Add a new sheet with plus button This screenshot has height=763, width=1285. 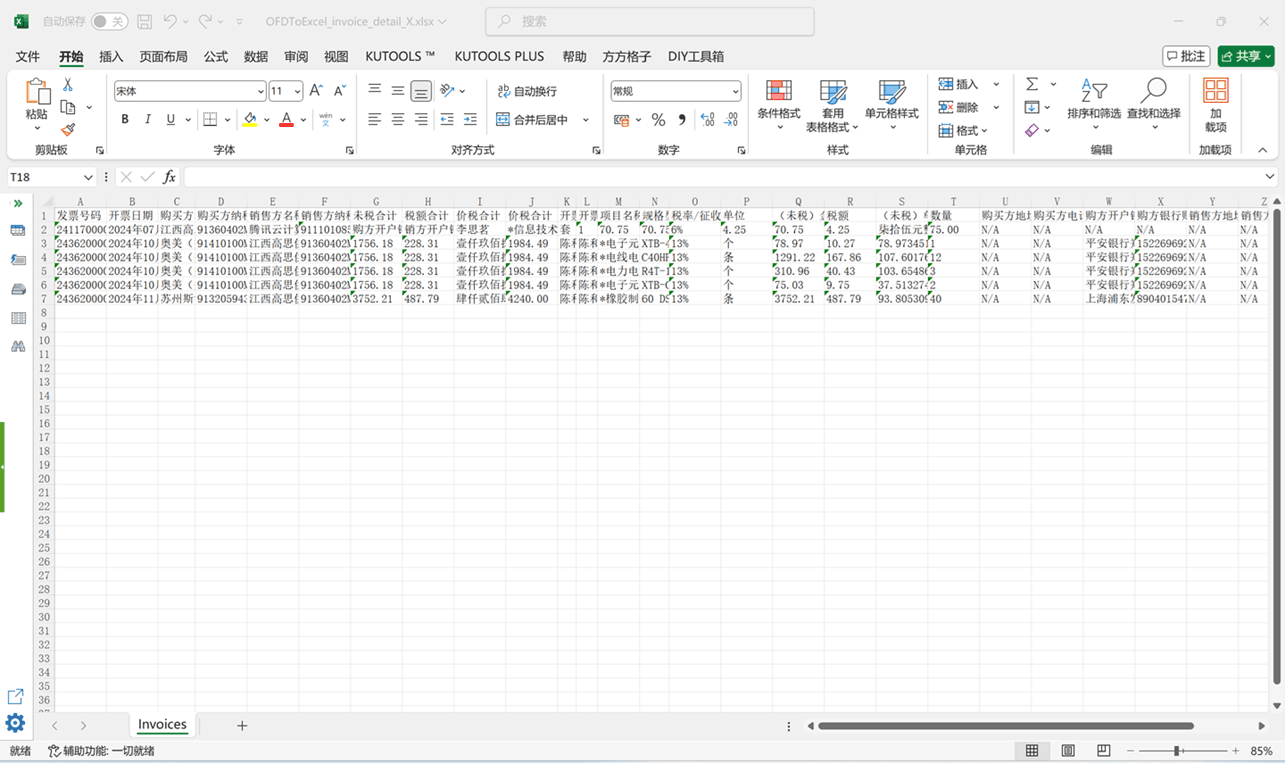click(242, 725)
